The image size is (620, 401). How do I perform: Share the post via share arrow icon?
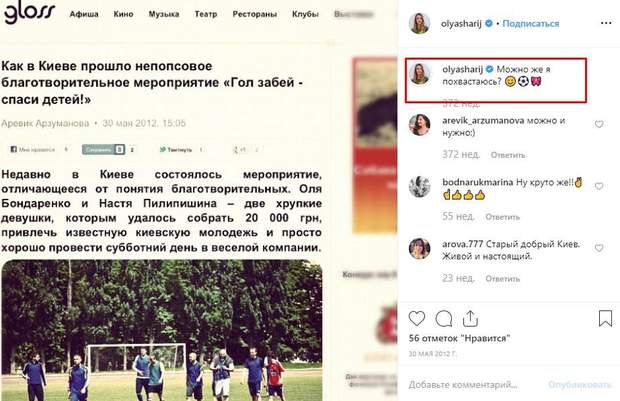click(470, 318)
